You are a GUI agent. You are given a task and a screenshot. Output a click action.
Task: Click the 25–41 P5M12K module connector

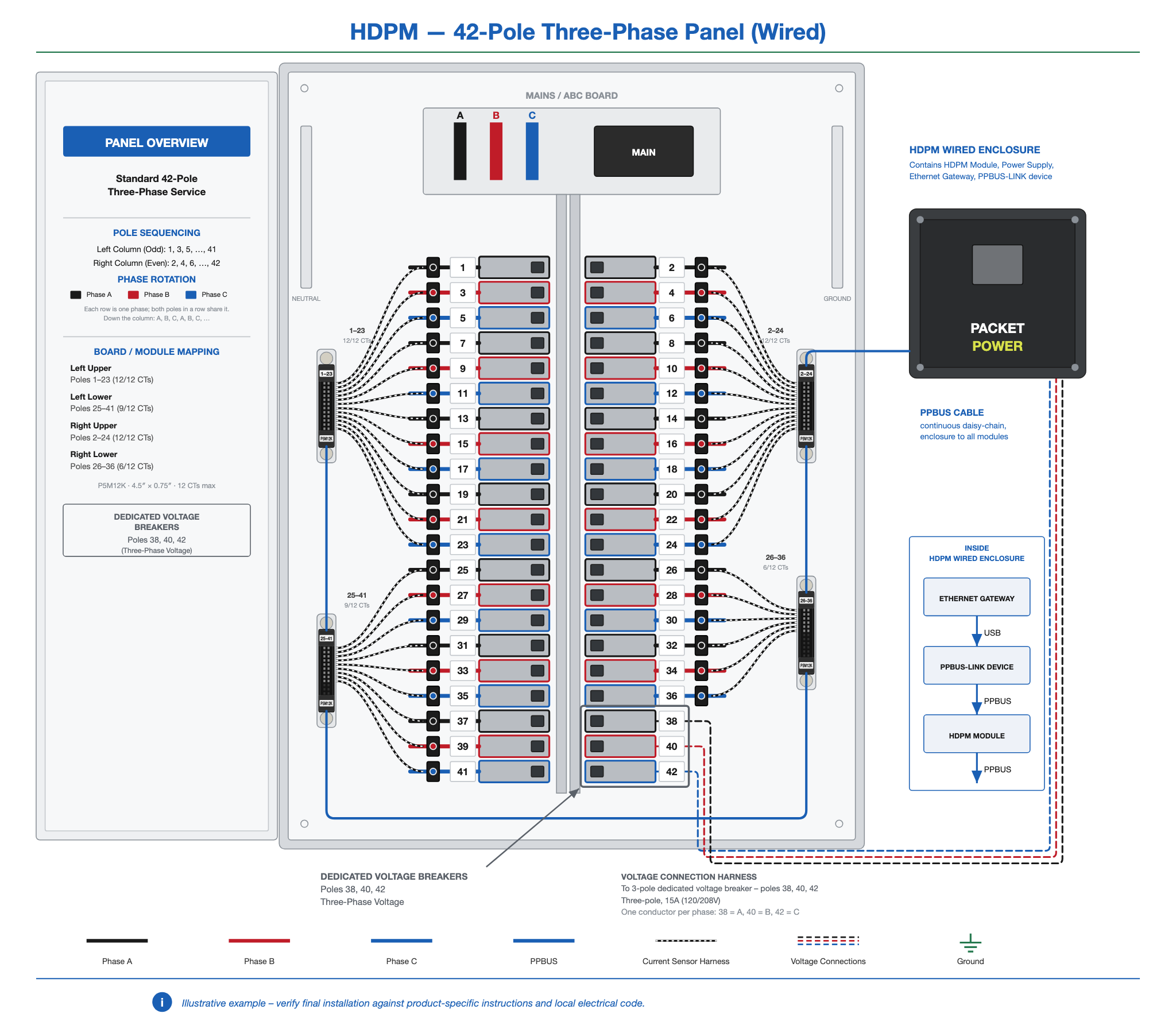coord(326,671)
